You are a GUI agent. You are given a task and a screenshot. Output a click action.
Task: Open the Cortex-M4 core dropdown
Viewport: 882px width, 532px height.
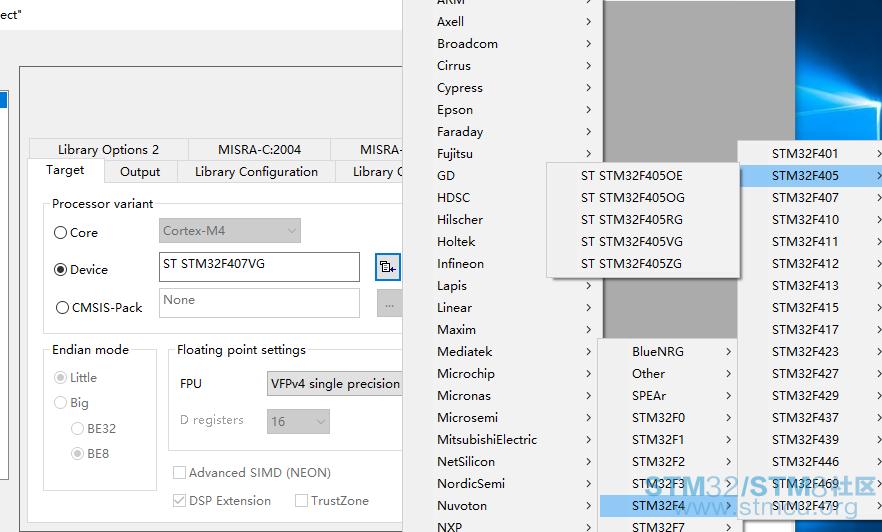point(230,231)
